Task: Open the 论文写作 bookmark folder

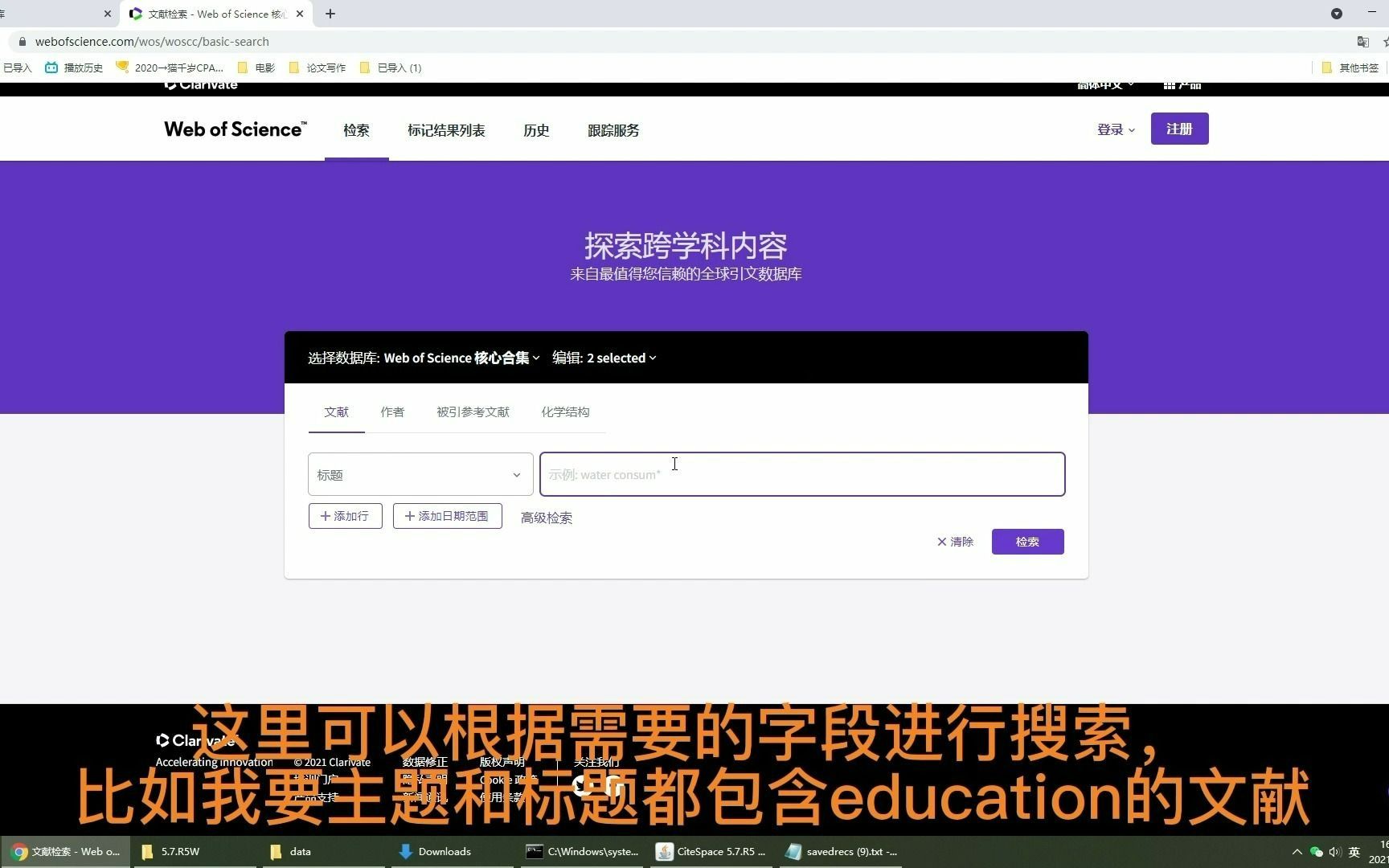Action: click(318, 68)
